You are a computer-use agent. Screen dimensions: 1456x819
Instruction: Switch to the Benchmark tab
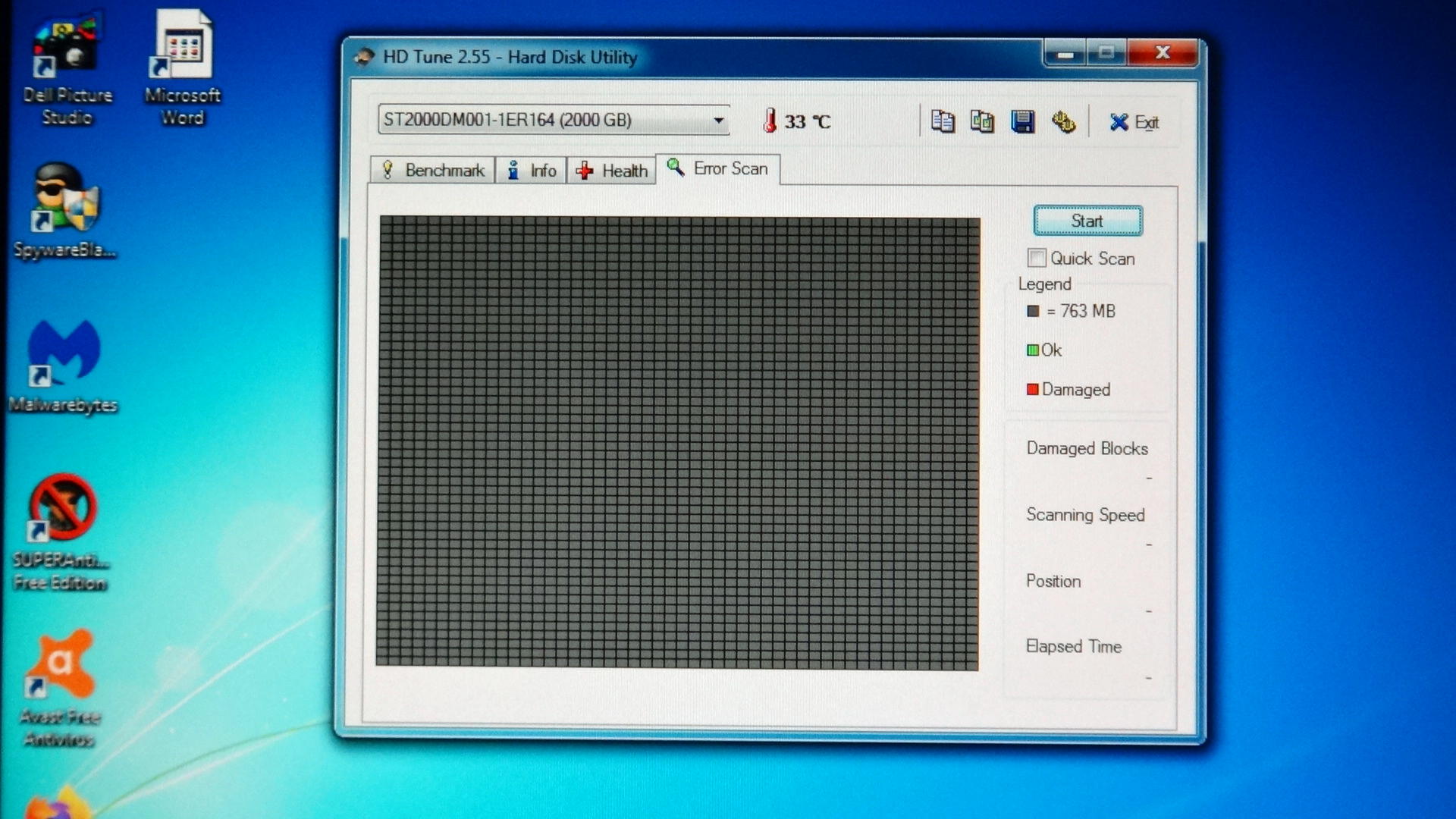(433, 170)
